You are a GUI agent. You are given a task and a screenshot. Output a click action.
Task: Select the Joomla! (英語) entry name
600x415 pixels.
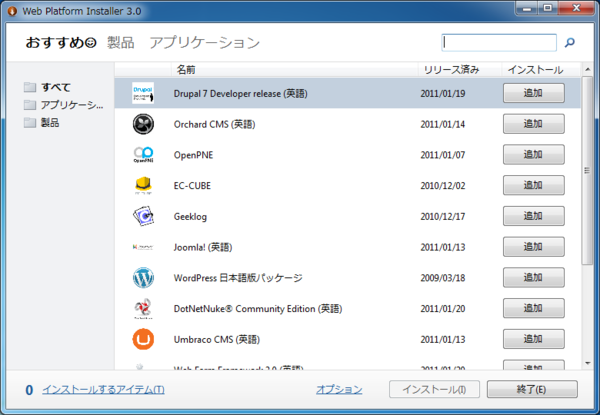coord(203,247)
